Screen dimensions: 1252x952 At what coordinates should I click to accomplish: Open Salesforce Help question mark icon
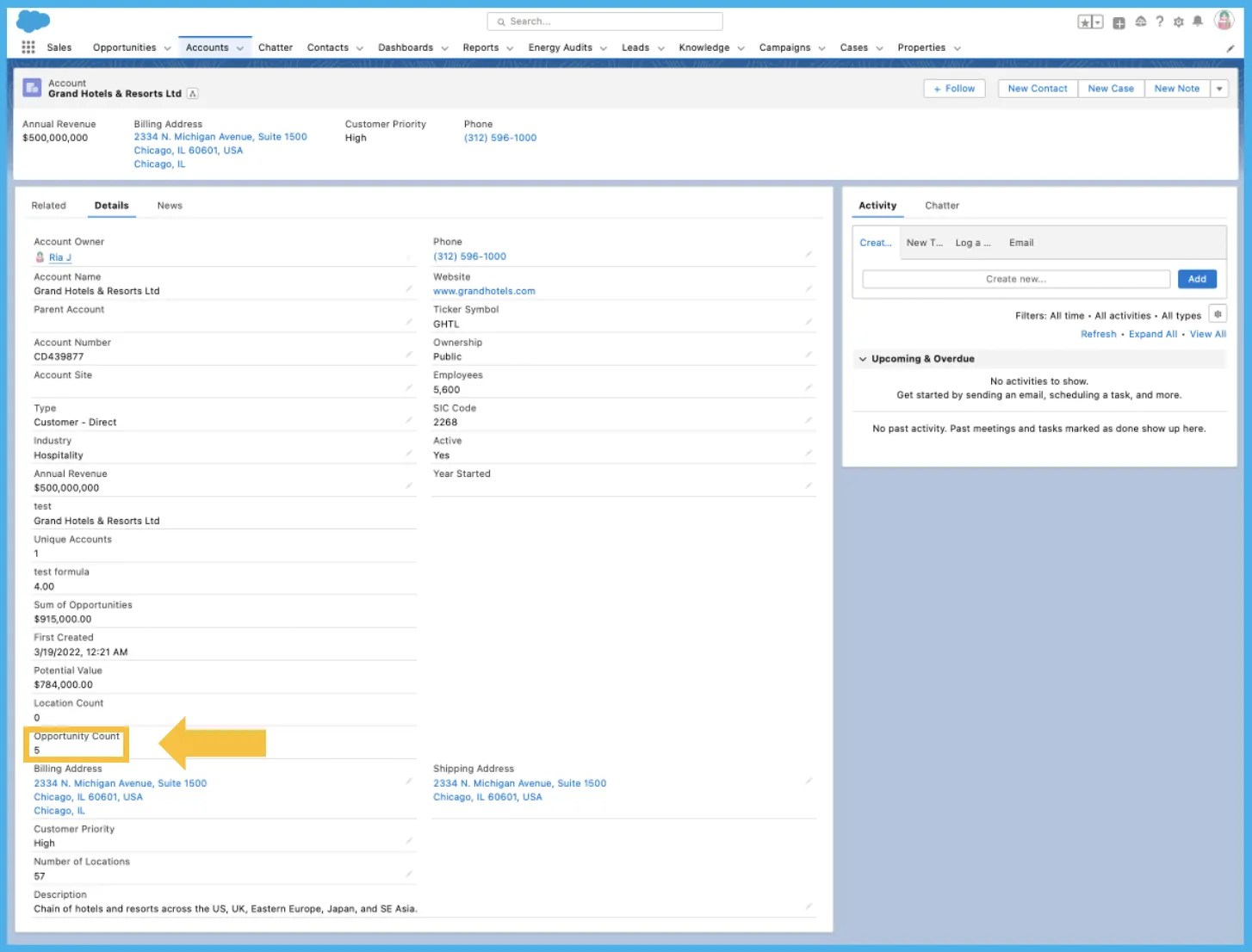tap(1158, 22)
